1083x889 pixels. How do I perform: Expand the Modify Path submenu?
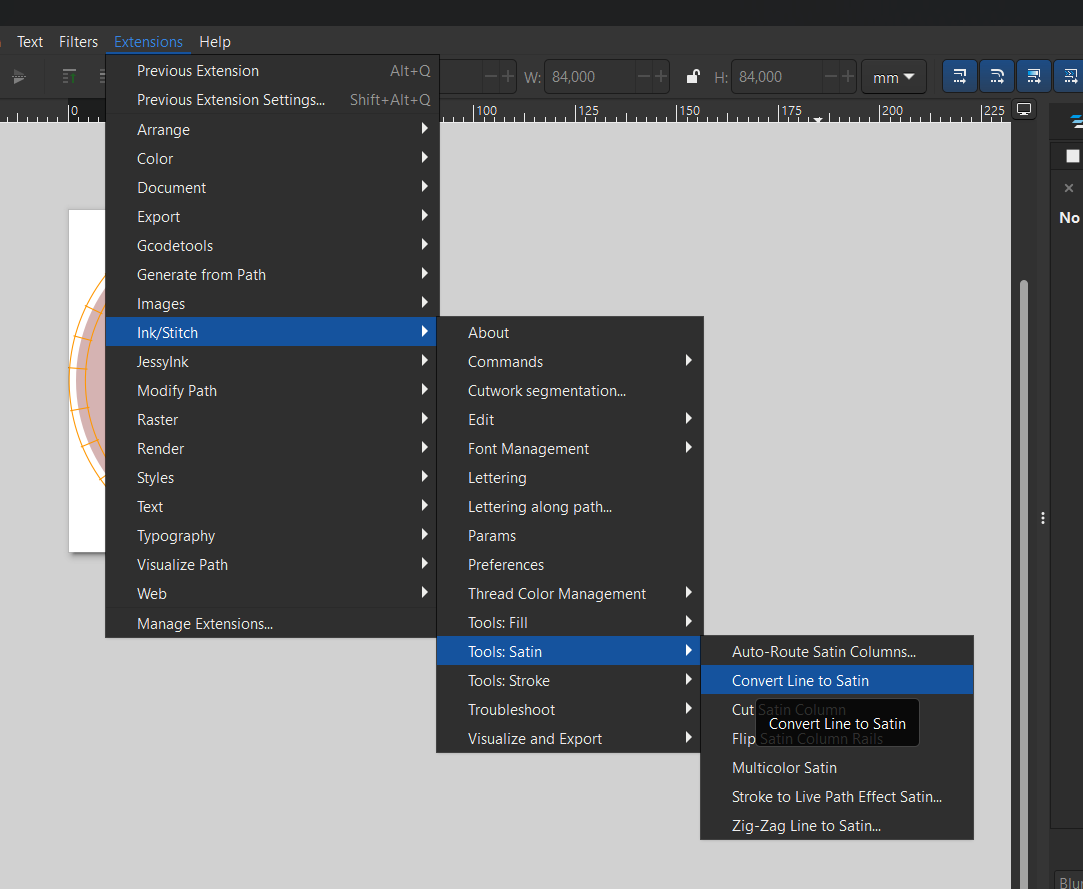pyautogui.click(x=272, y=391)
